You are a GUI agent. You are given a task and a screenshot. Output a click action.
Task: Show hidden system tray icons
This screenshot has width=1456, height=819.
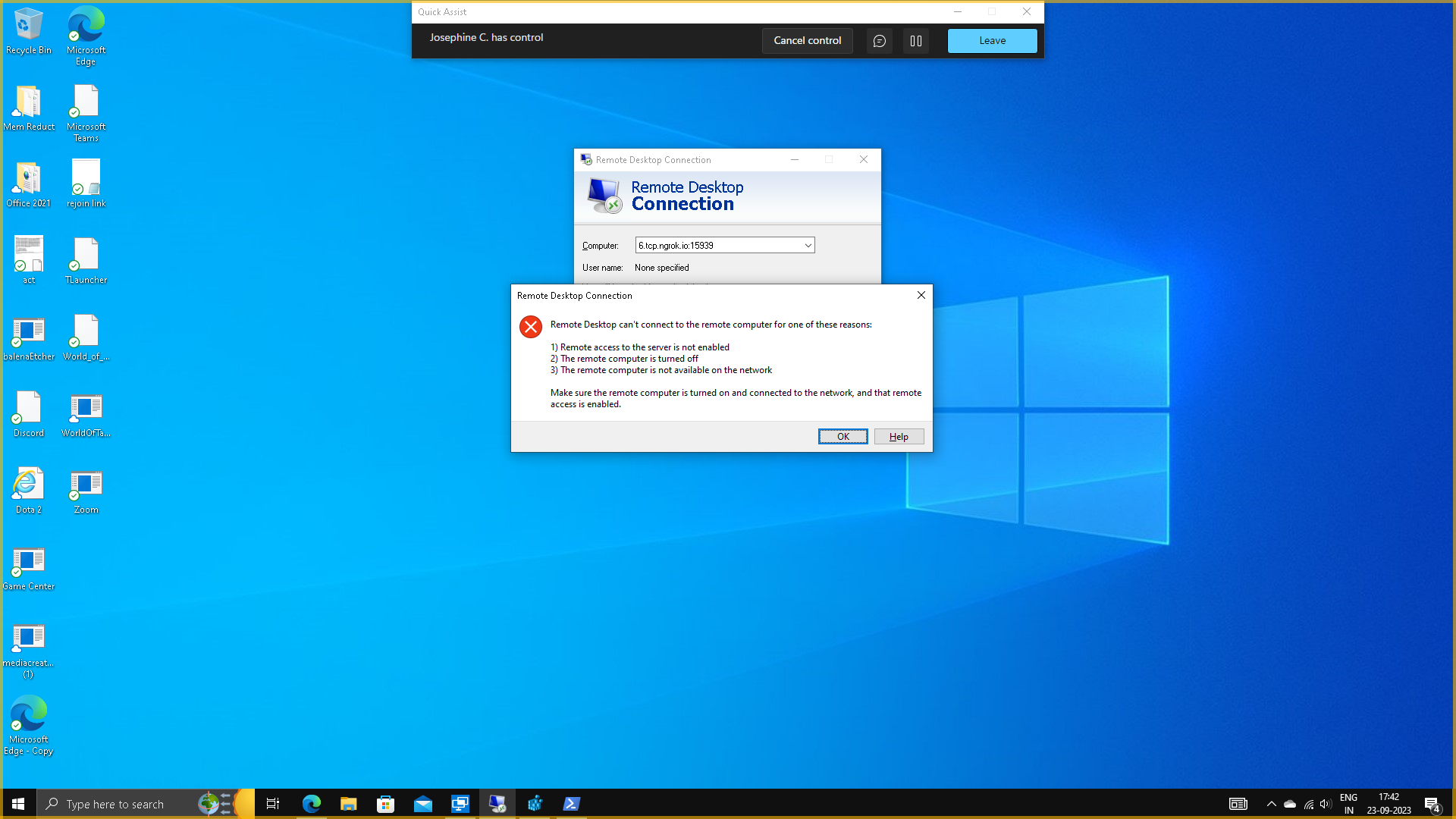pos(1272,804)
